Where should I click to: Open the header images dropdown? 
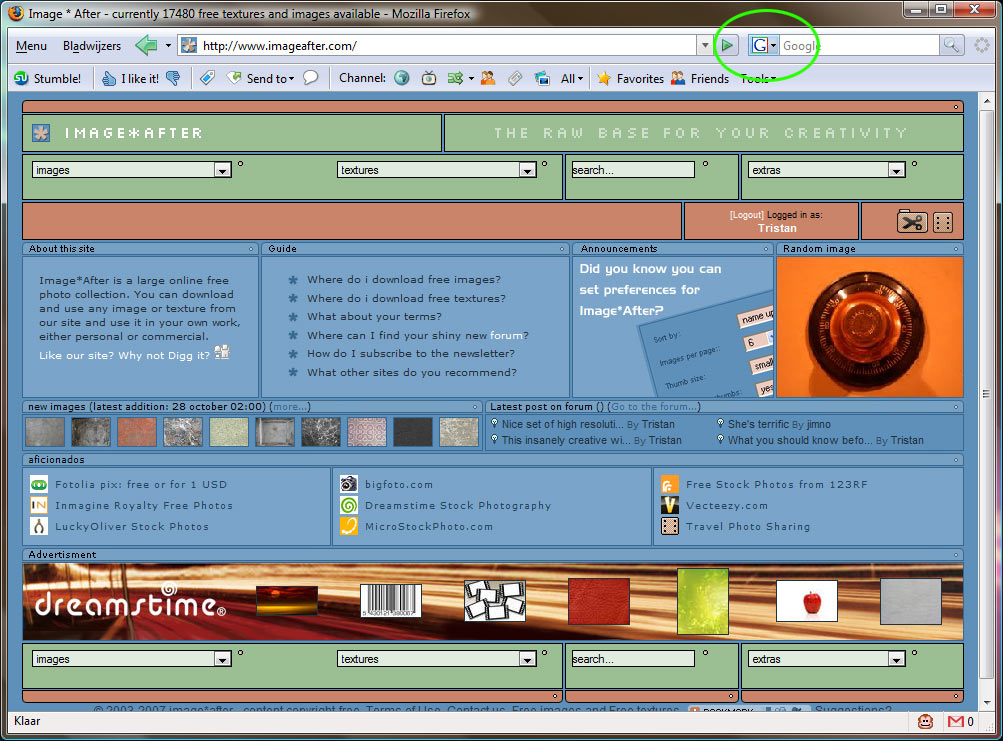coord(131,170)
